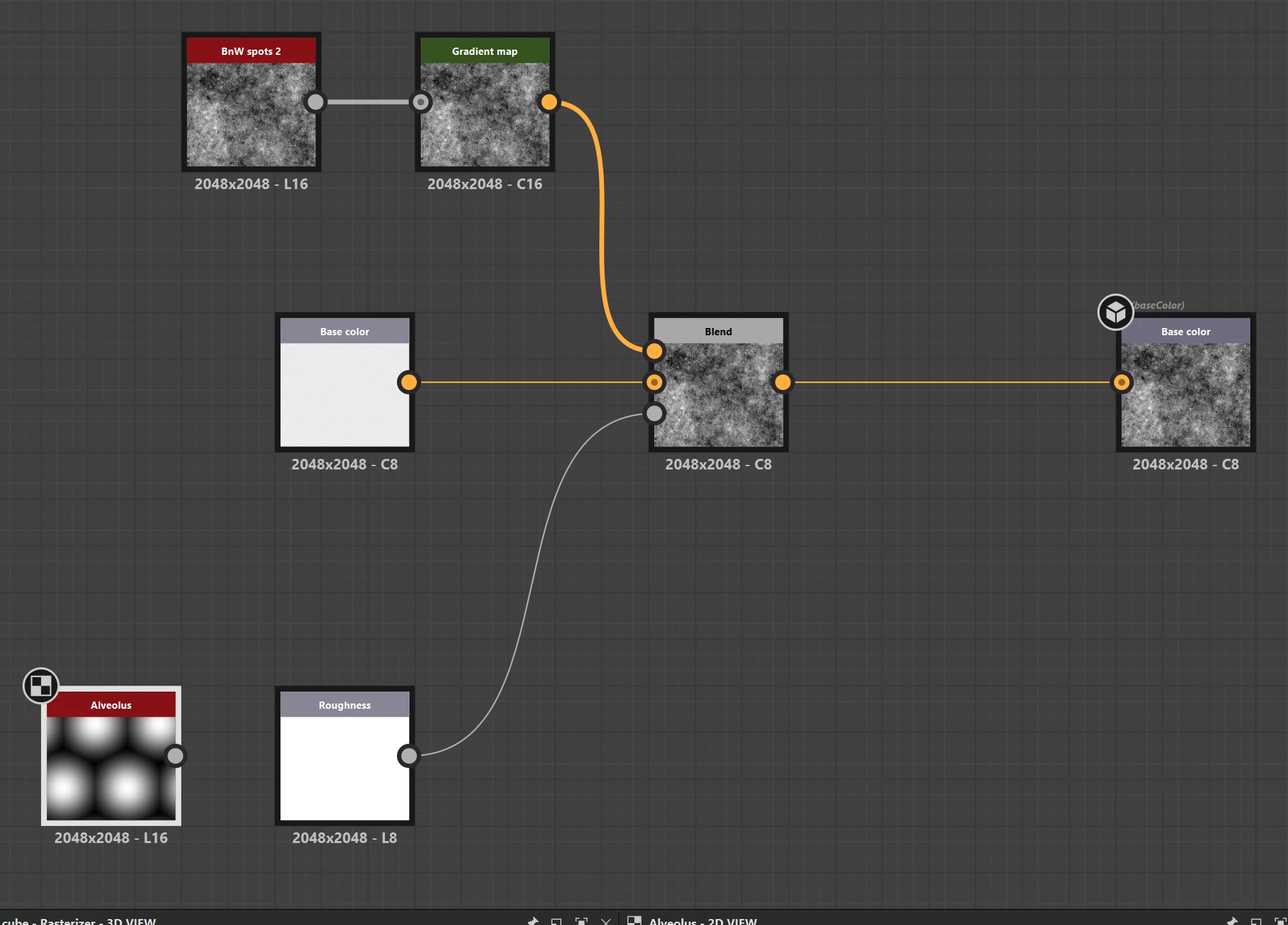Click Blend node's top foreground input connector
Image resolution: width=1288 pixels, height=925 pixels.
pos(654,350)
